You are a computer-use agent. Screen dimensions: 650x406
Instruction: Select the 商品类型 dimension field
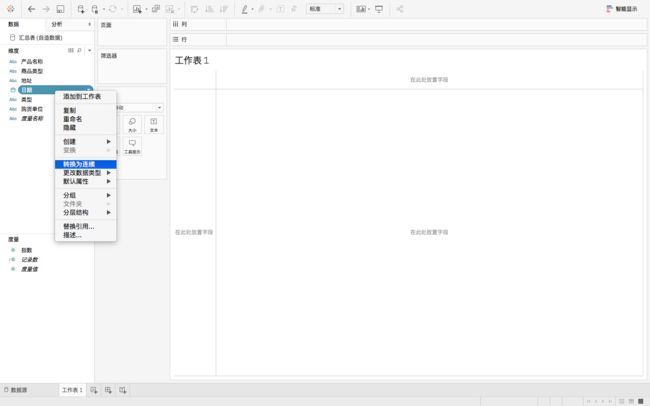pyautogui.click(x=32, y=71)
